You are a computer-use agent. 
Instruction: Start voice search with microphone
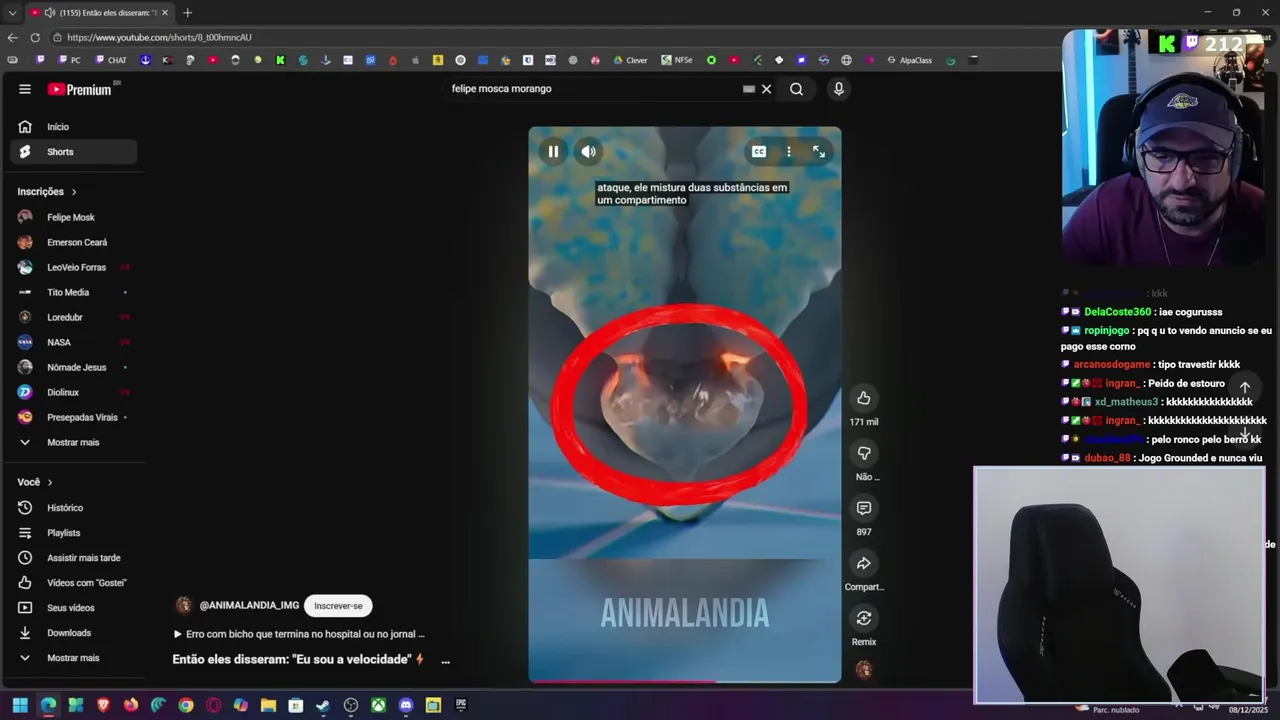839,89
